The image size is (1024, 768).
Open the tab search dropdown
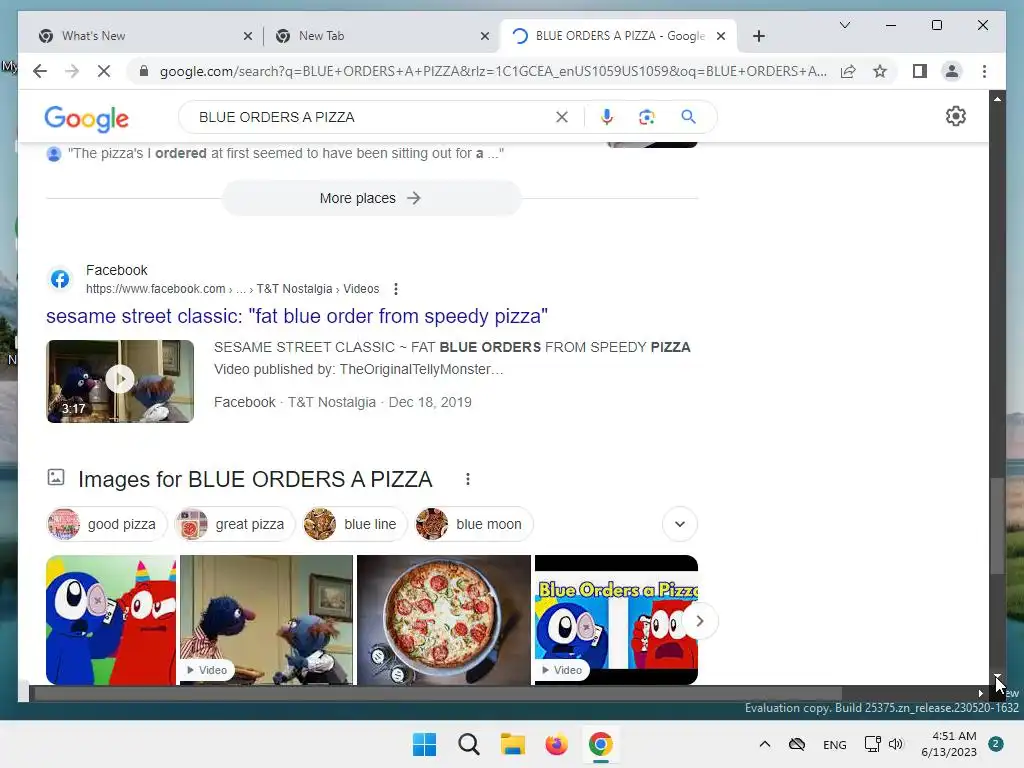[844, 25]
